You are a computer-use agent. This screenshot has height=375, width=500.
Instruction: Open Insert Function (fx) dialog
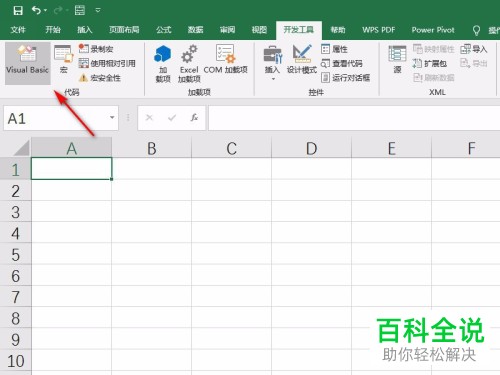(x=194, y=117)
